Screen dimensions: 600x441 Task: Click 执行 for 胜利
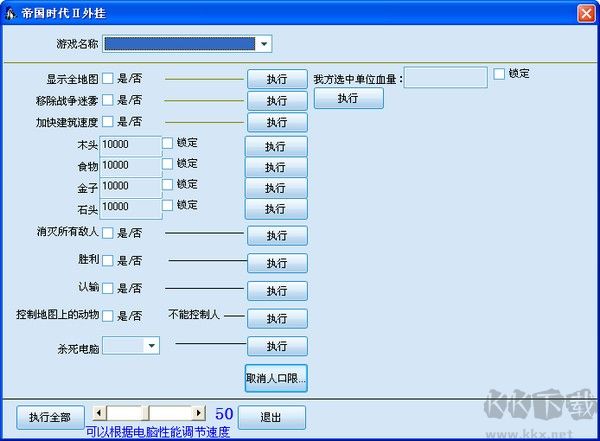pos(277,263)
